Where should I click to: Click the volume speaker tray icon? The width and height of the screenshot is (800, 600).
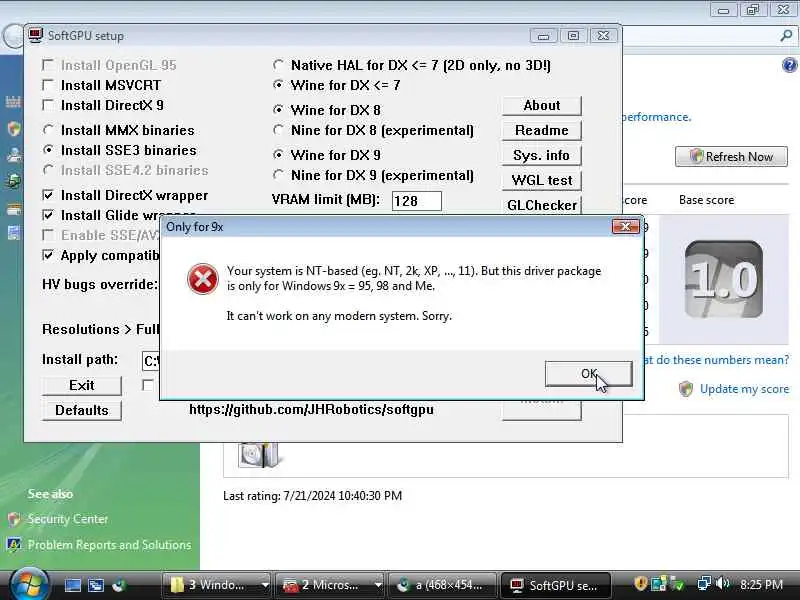click(x=722, y=583)
